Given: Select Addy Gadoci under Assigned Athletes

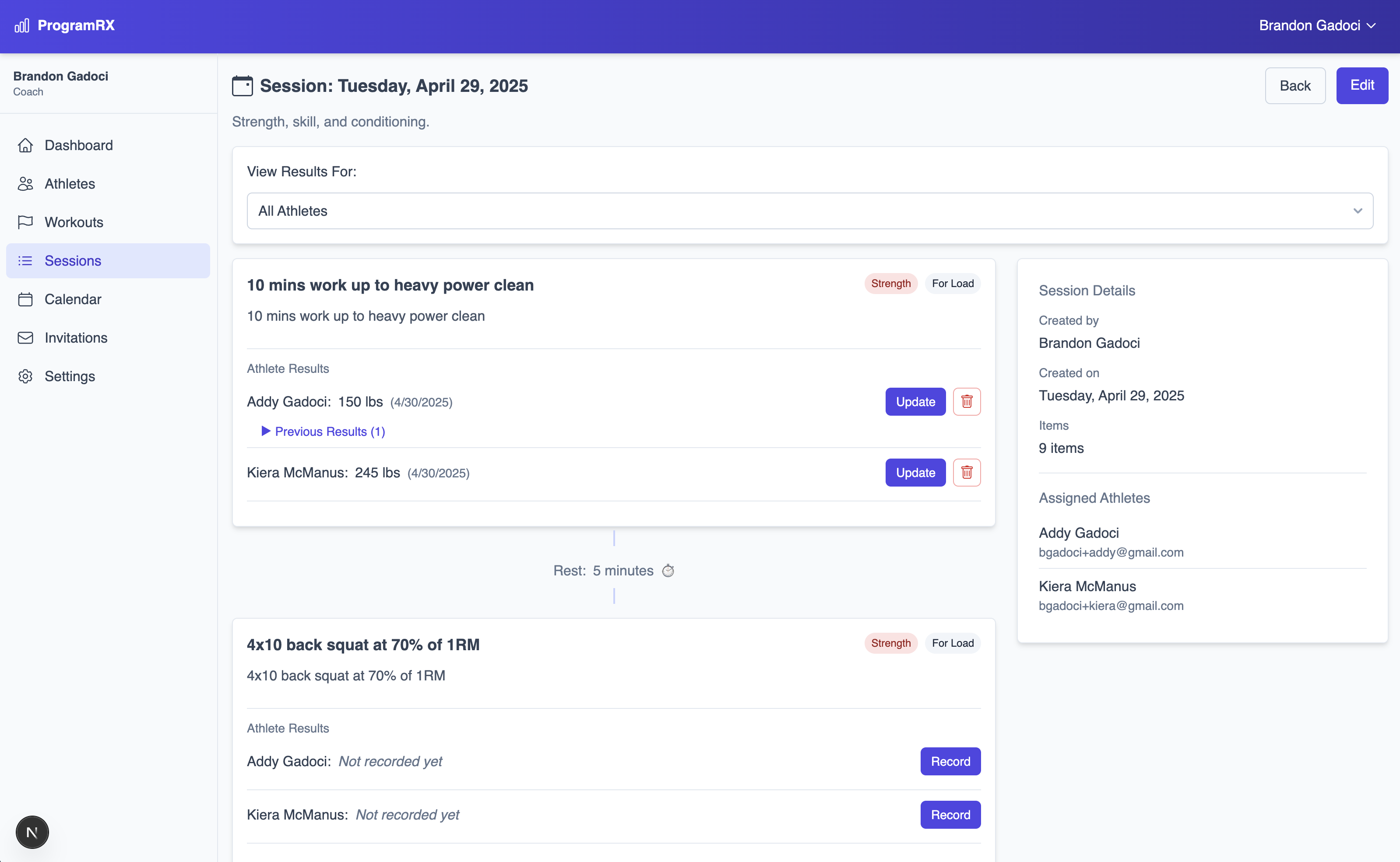Looking at the screenshot, I should point(1078,533).
